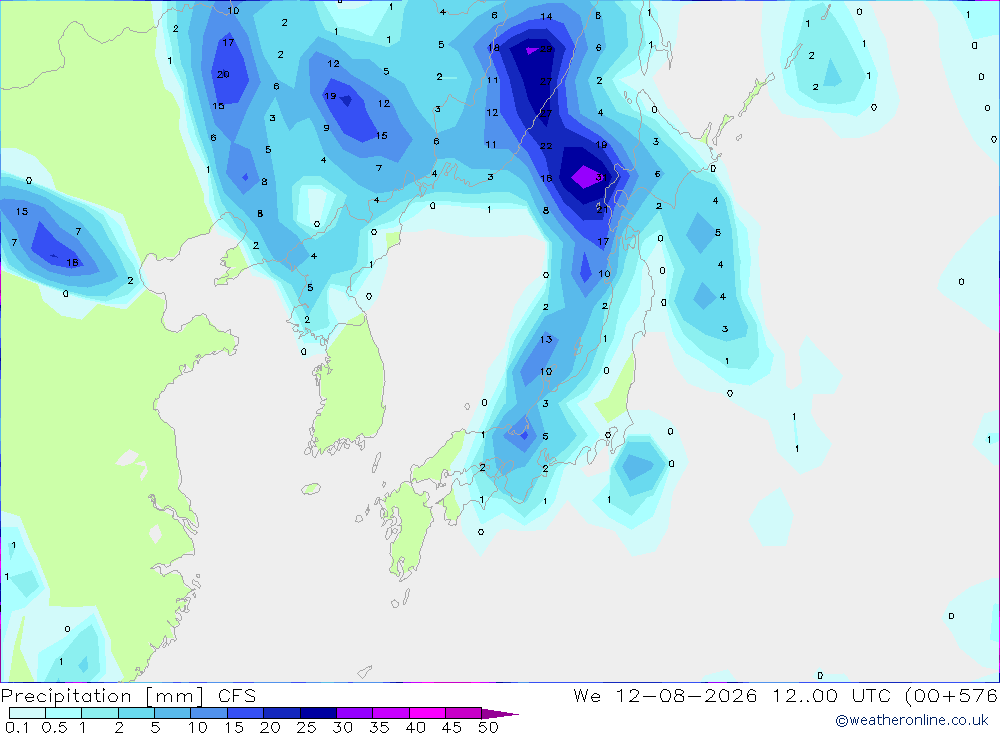Image resolution: width=1000 pixels, height=733 pixels.
Task: Click the legend label "25"
Action: coord(307,727)
